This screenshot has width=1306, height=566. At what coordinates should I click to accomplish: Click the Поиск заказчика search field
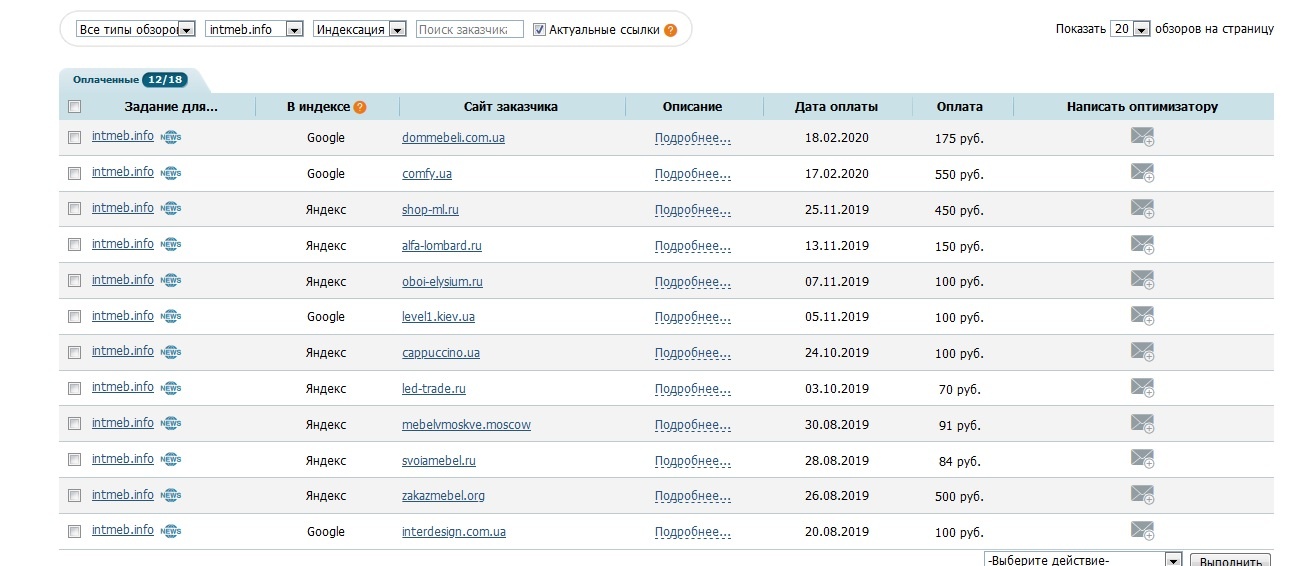click(x=469, y=30)
